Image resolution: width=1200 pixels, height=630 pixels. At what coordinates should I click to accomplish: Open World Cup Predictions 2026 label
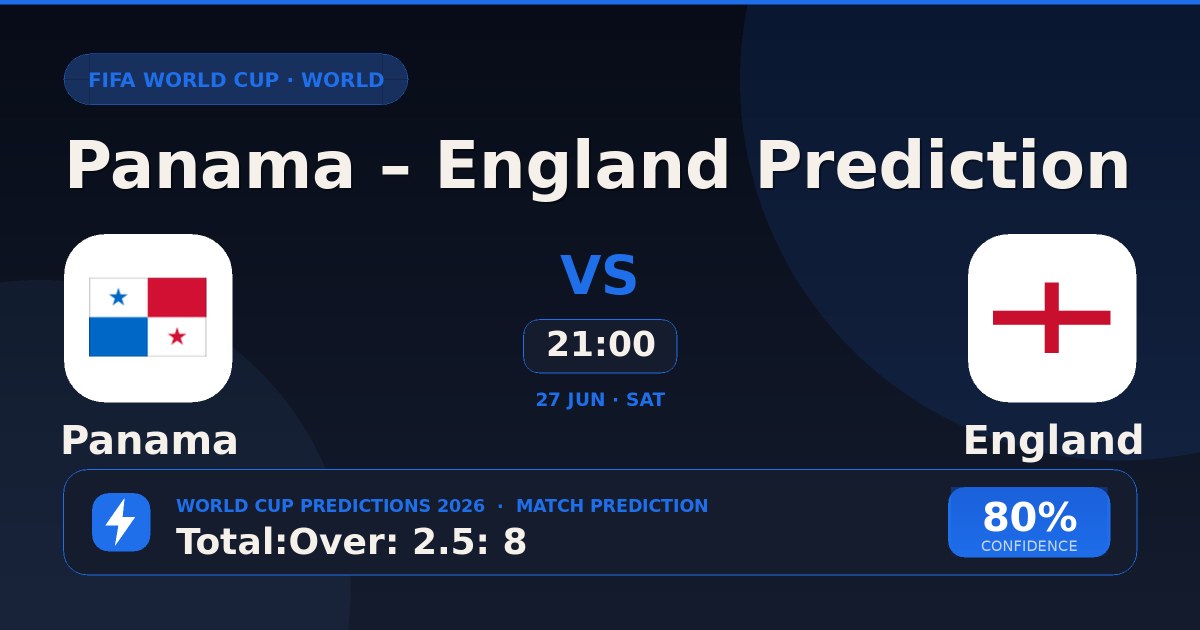330,506
